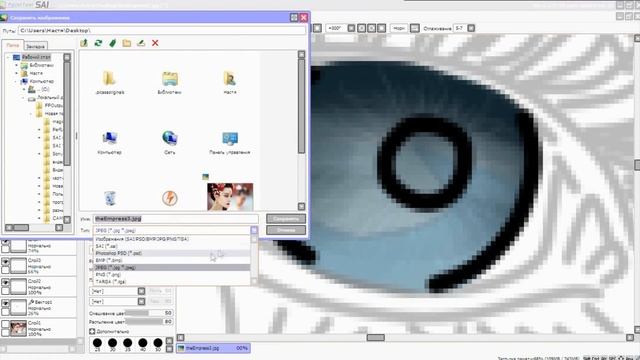The height and width of the screenshot is (360, 640).
Task: Choose PNG (*.png) file type
Action: 172,275
